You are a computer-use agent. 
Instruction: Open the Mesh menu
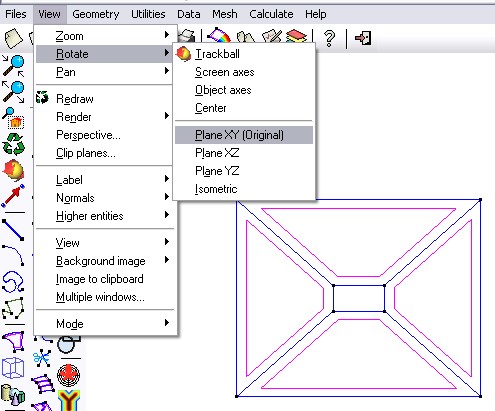pyautogui.click(x=225, y=14)
